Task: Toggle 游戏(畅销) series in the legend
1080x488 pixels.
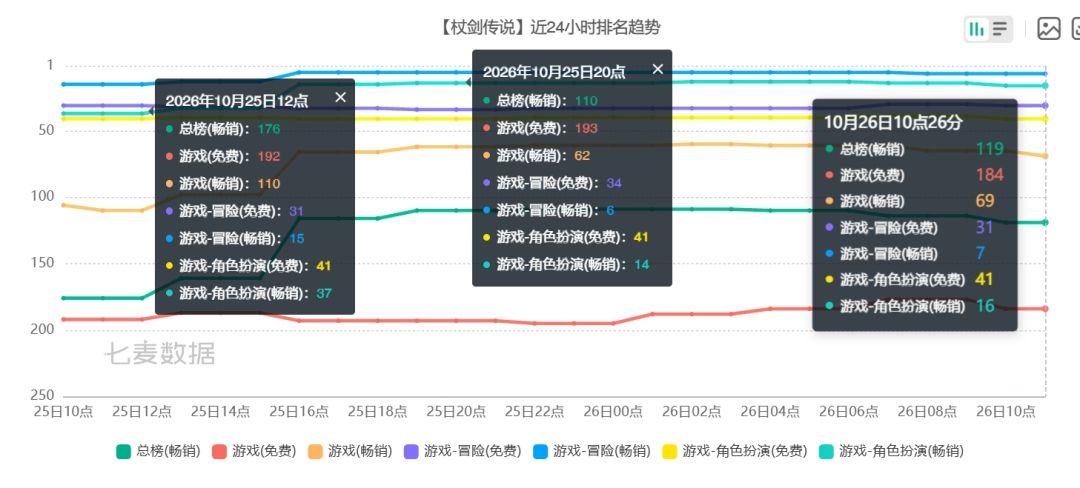Action: coord(350,452)
